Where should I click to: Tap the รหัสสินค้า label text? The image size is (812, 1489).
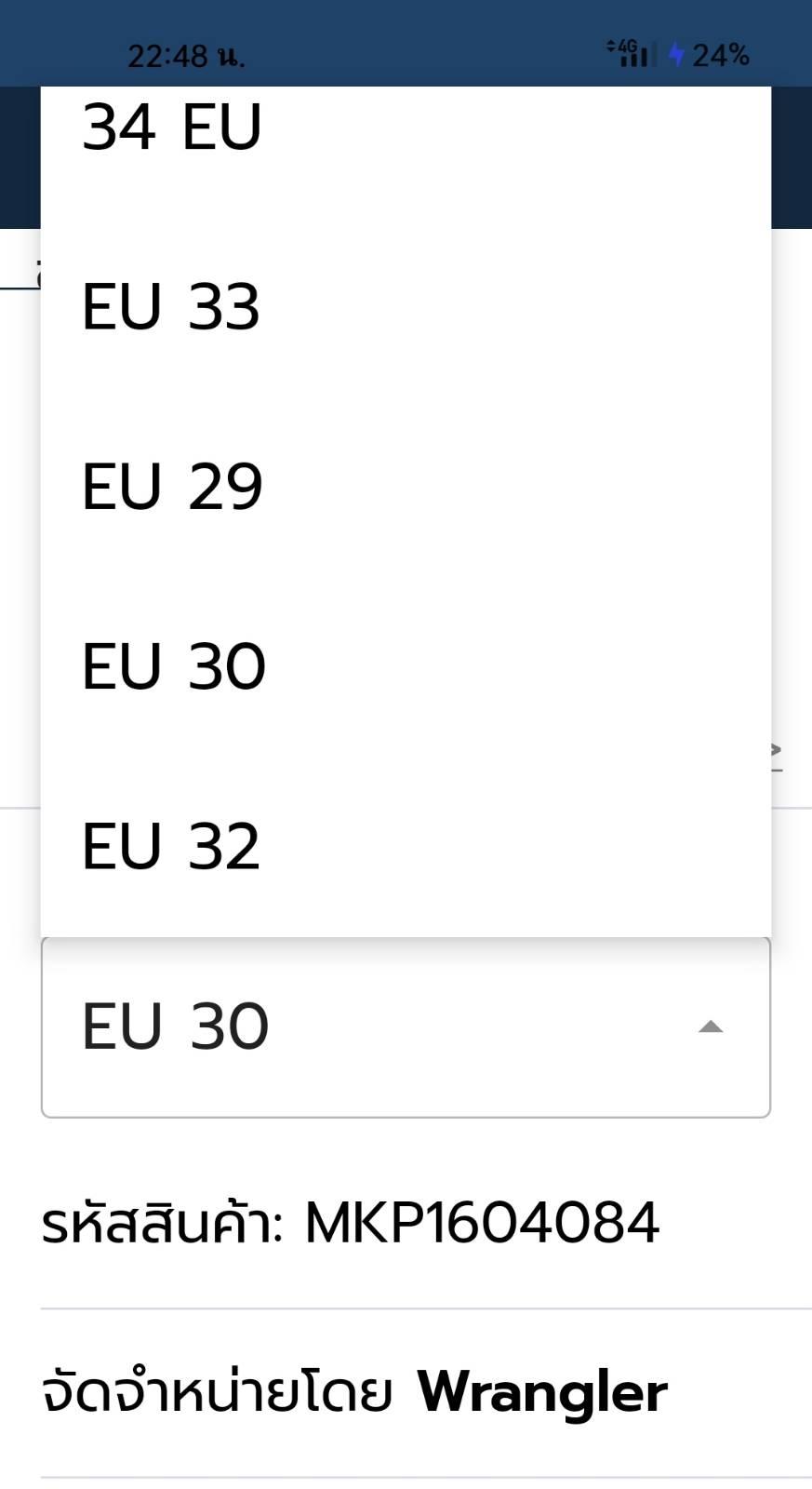coord(163,1222)
